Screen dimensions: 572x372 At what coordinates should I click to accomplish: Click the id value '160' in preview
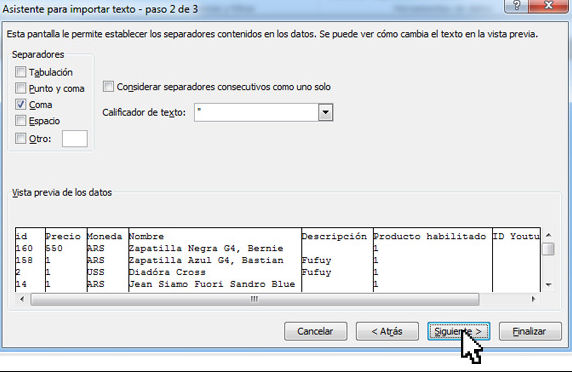pyautogui.click(x=24, y=248)
